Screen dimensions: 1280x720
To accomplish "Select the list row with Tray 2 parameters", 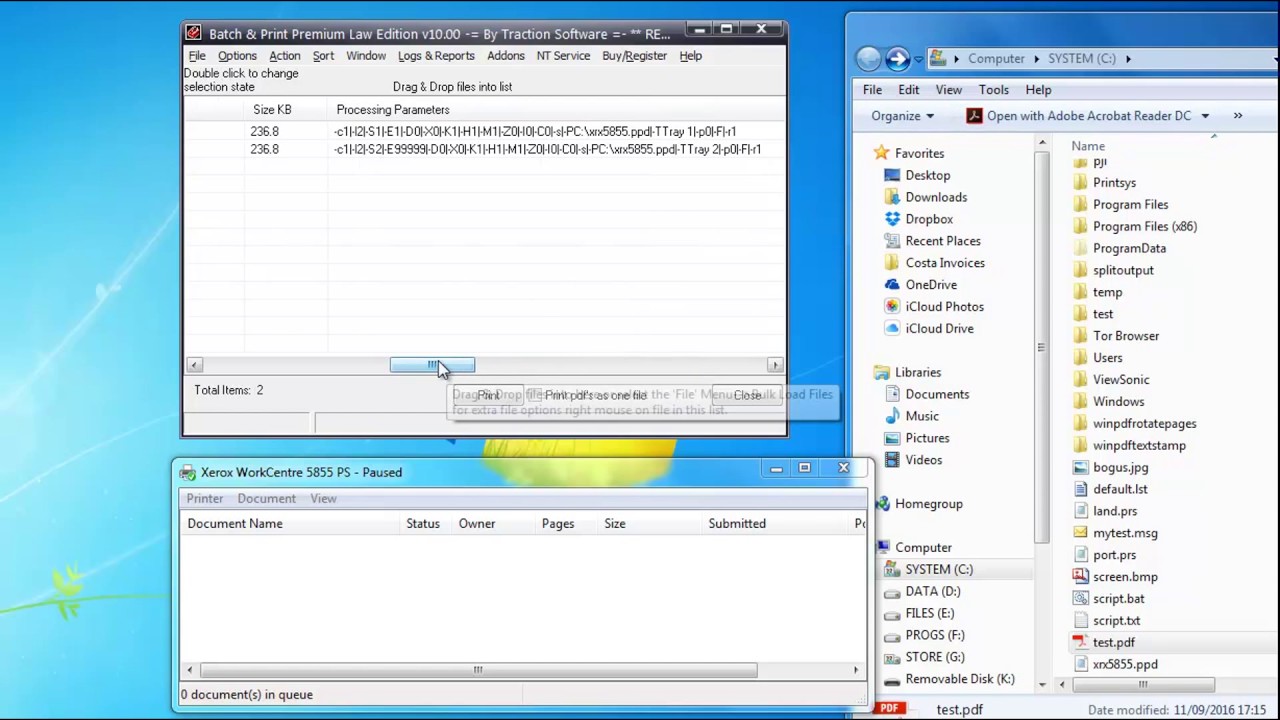I will [x=485, y=150].
